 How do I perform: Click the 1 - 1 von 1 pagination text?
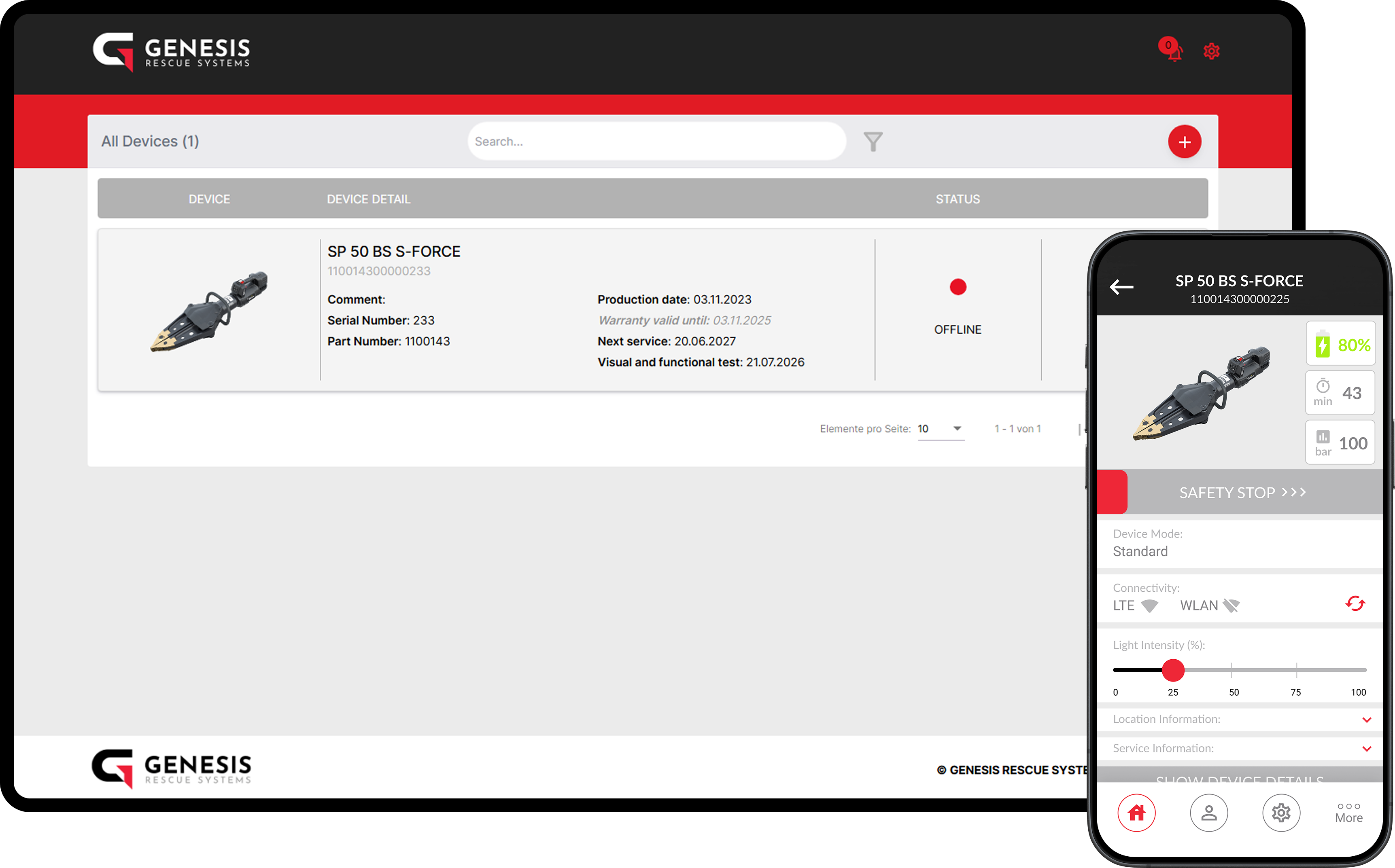1018,429
